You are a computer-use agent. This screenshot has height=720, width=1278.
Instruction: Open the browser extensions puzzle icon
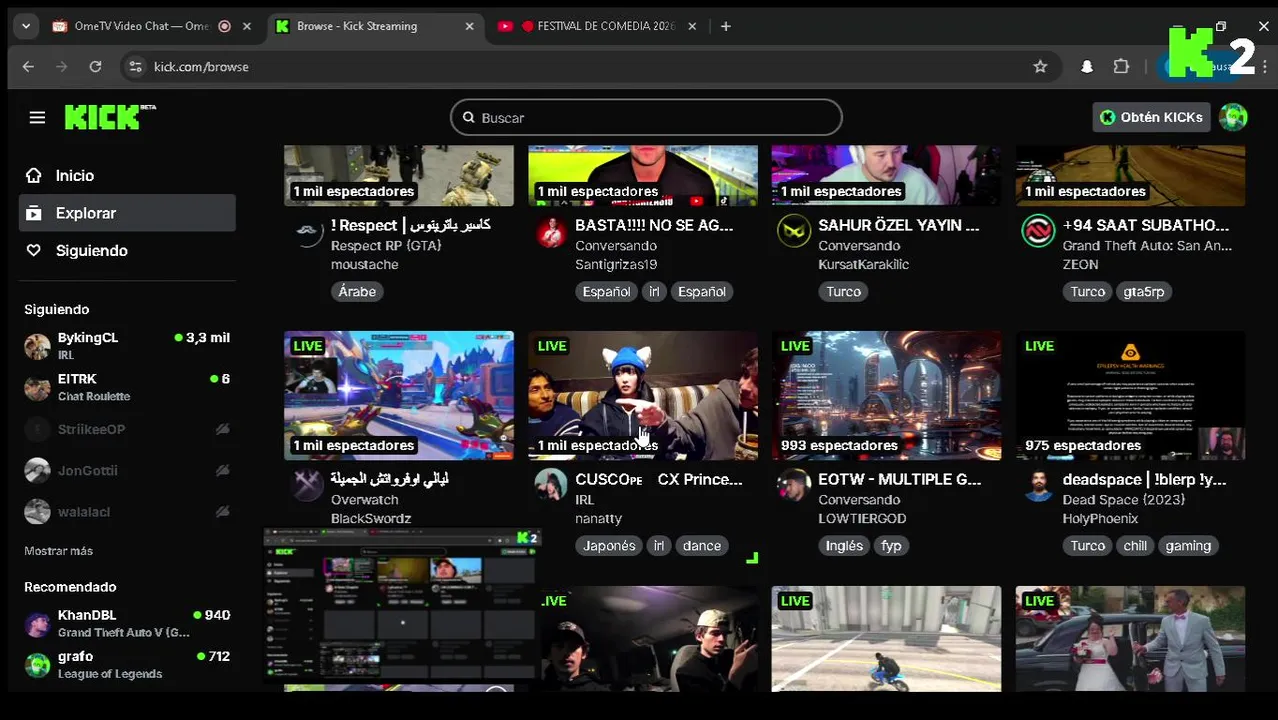coord(1121,66)
